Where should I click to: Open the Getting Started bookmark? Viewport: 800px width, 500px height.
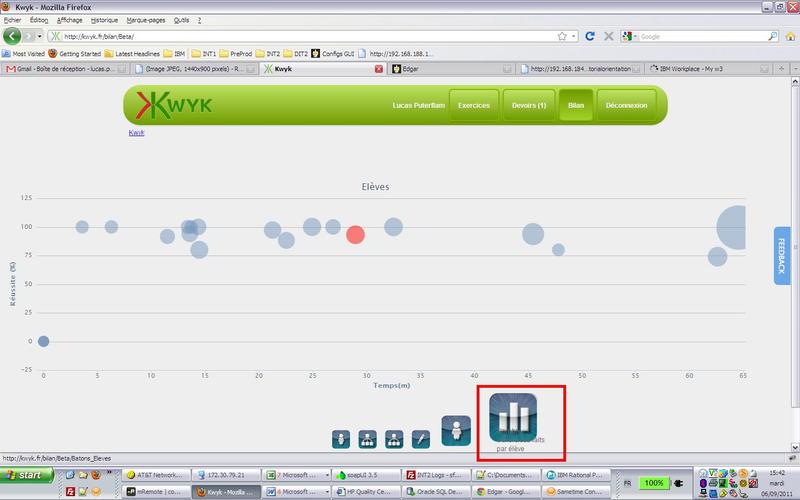click(74, 54)
